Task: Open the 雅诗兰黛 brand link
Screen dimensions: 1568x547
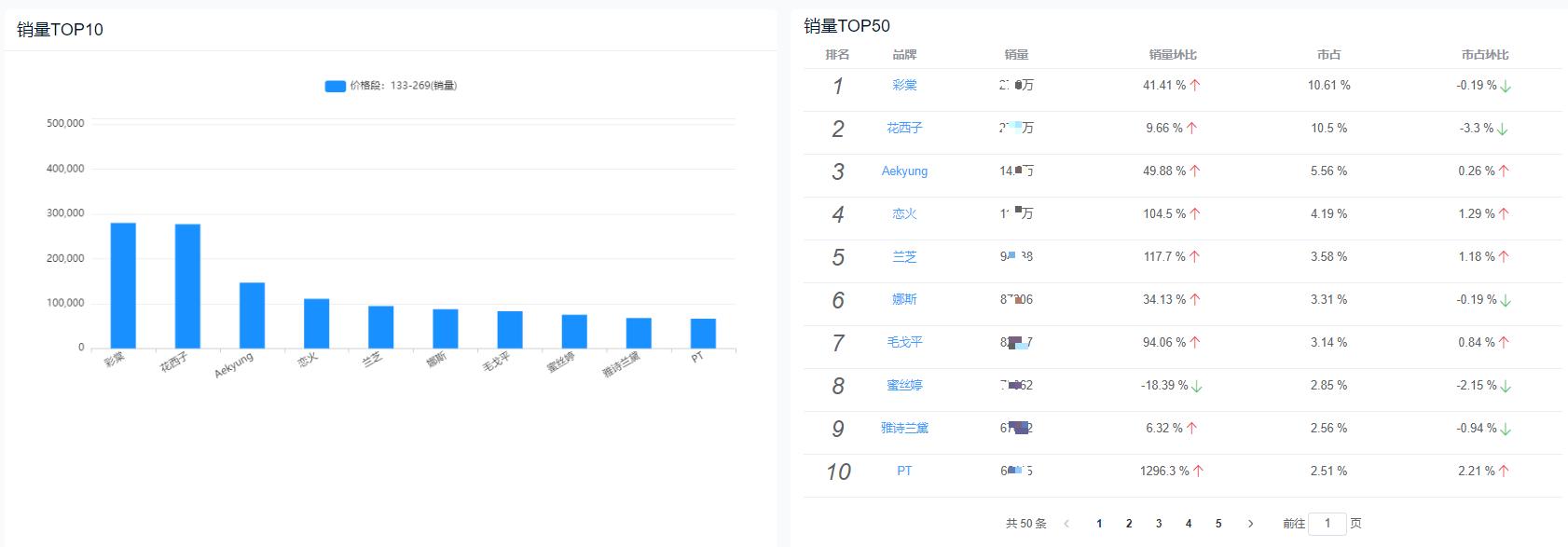Action: point(903,428)
